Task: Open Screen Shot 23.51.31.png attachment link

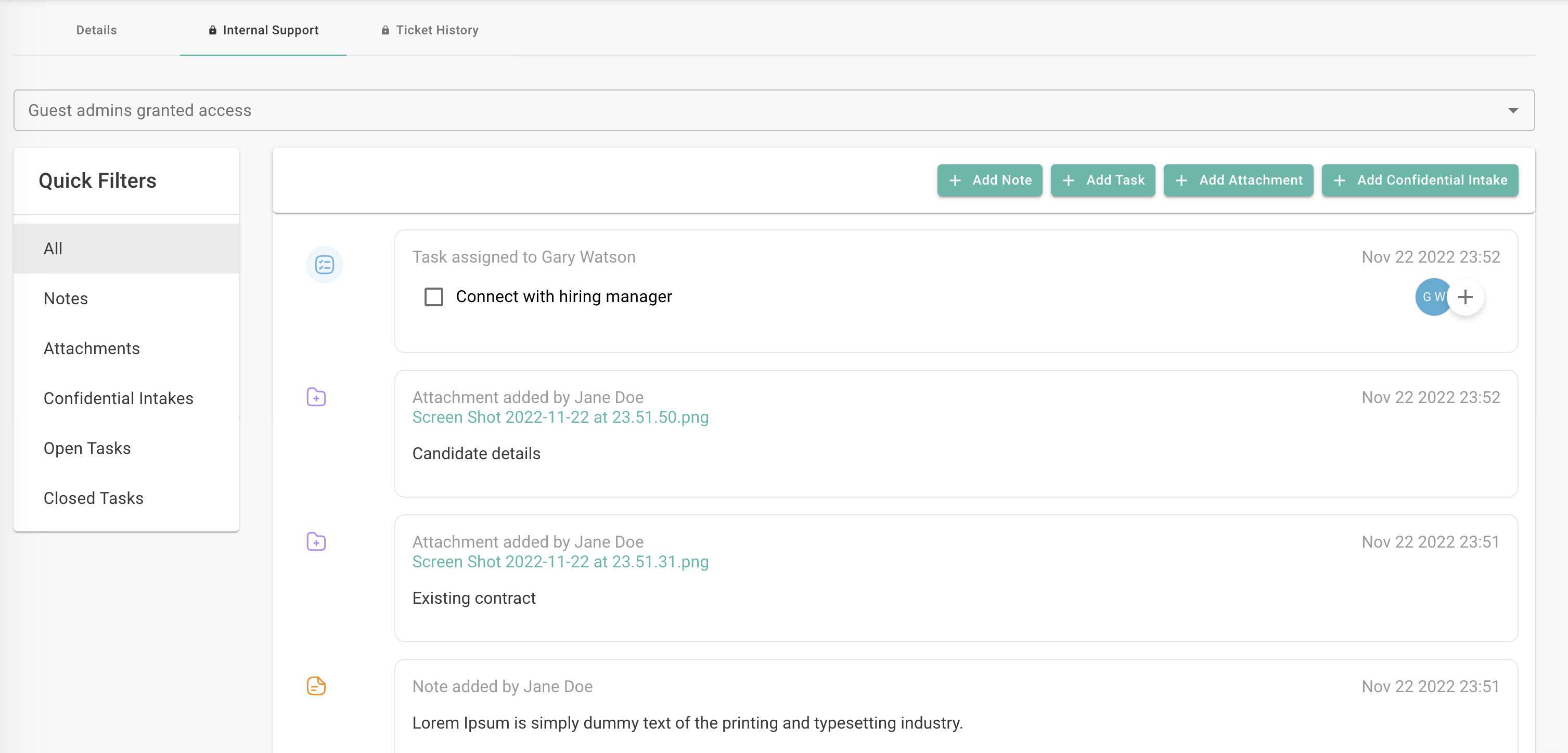Action: (560, 562)
